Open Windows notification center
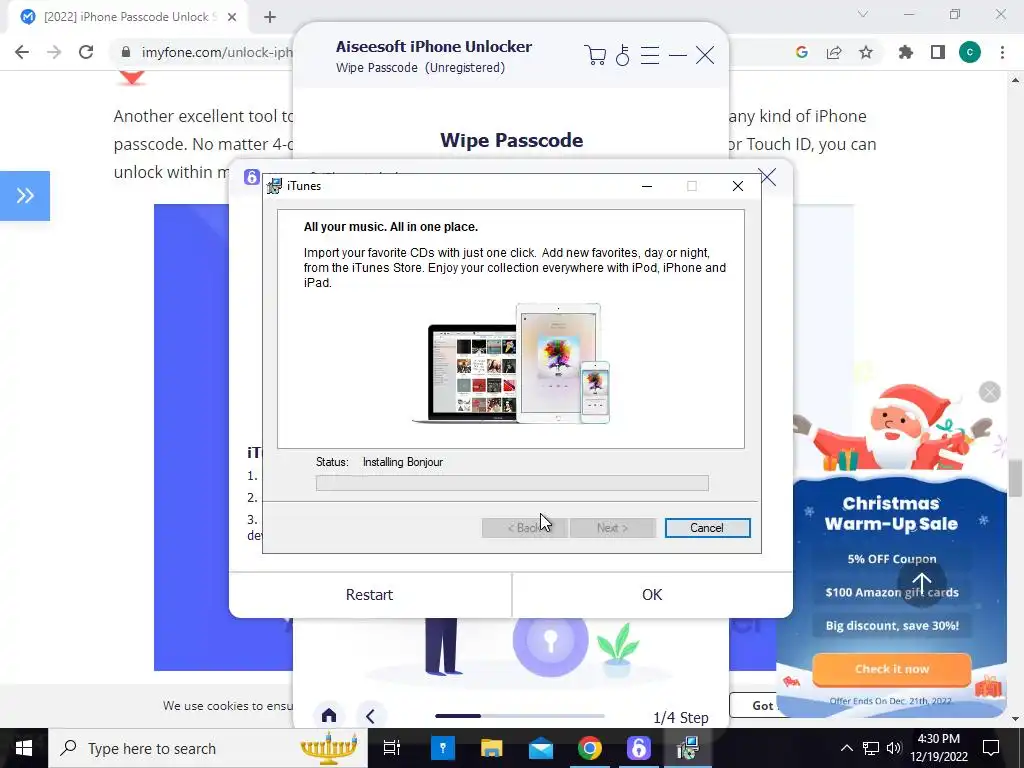The height and width of the screenshot is (768, 1024). pos(991,748)
